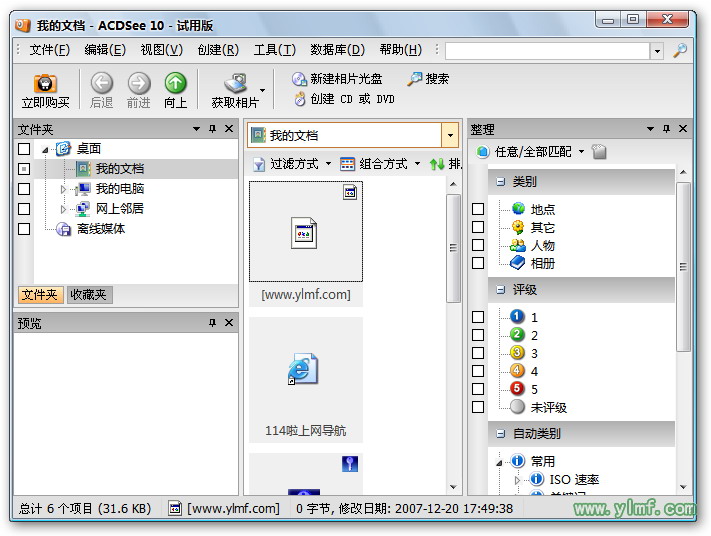Click the rating 5 red badge
The image size is (711, 536).
(x=517, y=389)
